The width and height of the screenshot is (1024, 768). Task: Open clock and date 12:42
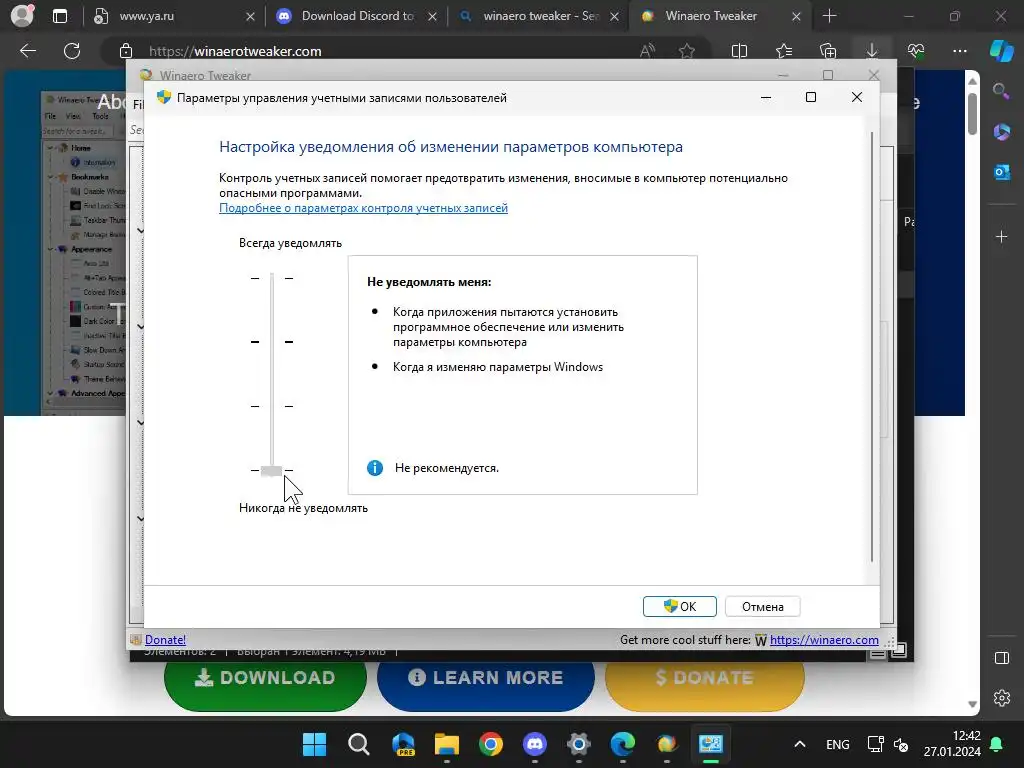pos(952,744)
